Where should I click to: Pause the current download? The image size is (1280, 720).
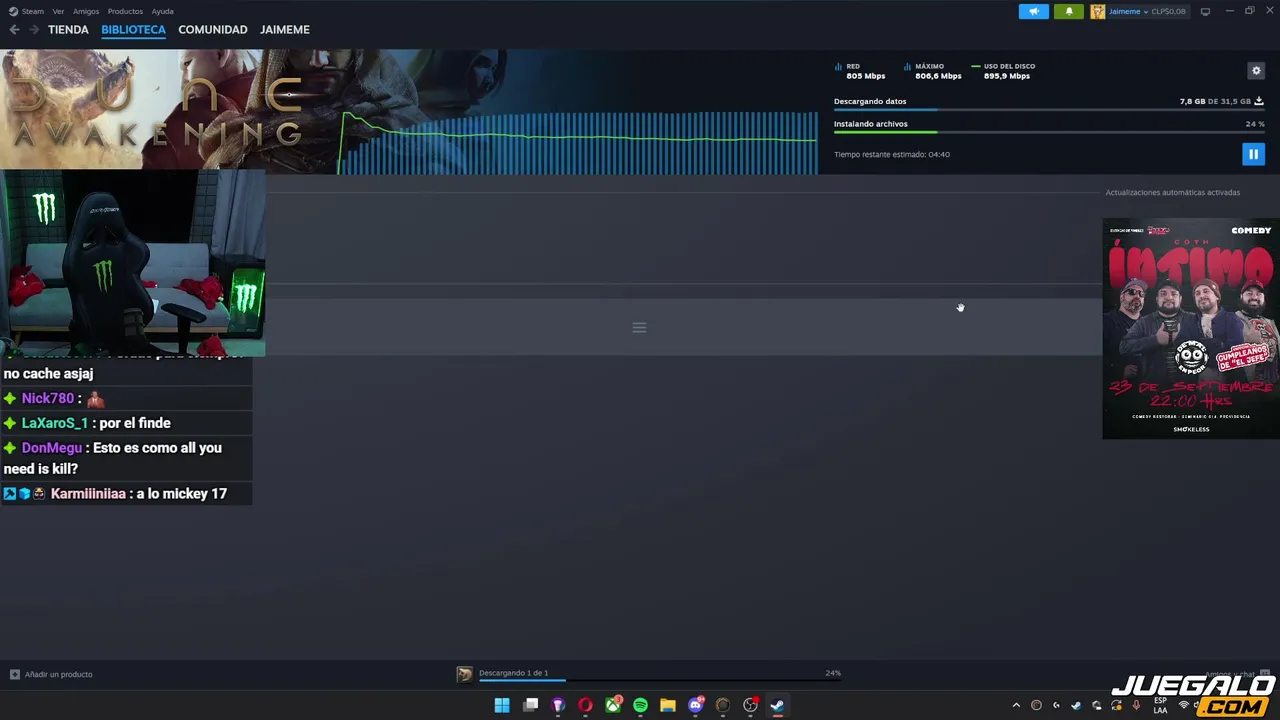click(1253, 154)
